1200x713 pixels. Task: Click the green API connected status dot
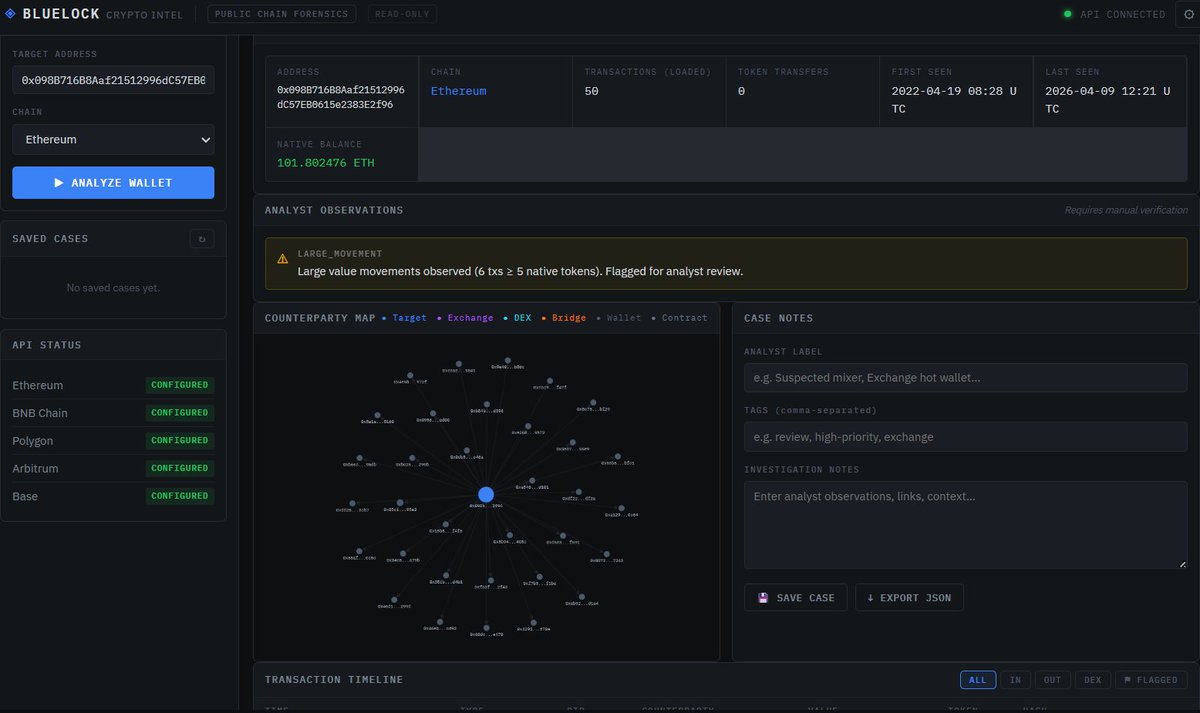tap(1068, 14)
